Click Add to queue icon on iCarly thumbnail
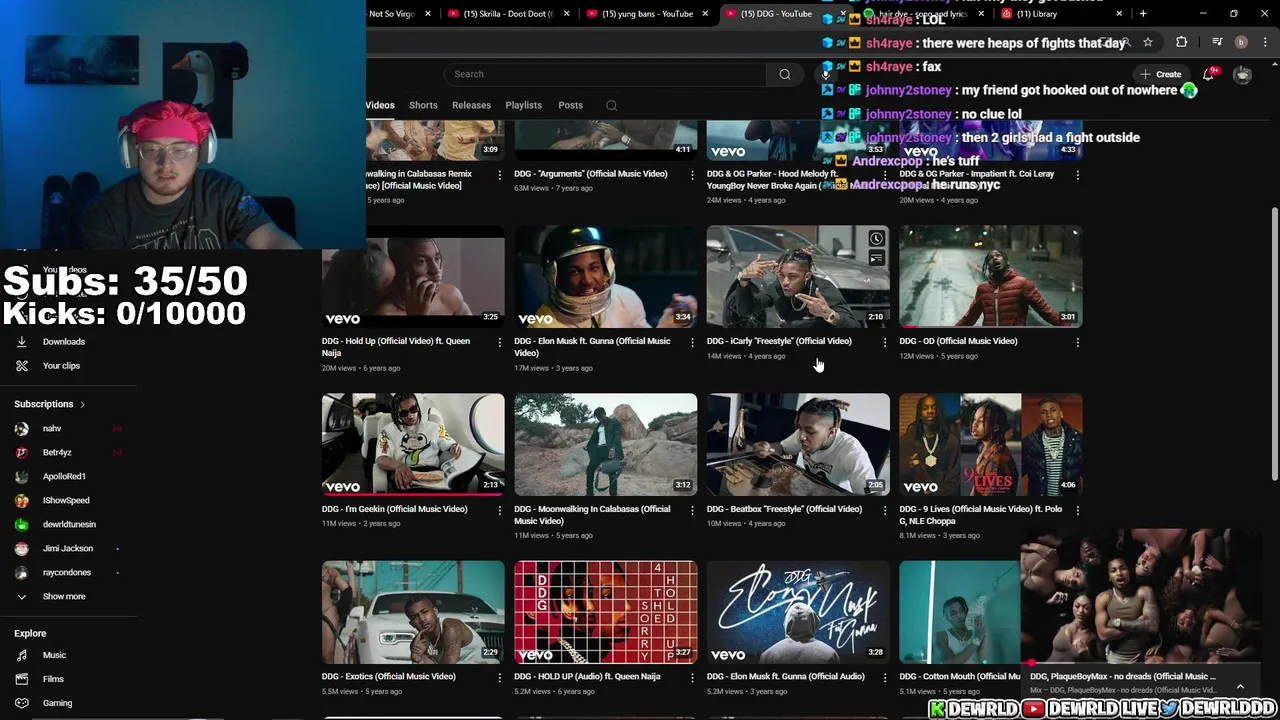The width and height of the screenshot is (1280, 720). tap(876, 259)
